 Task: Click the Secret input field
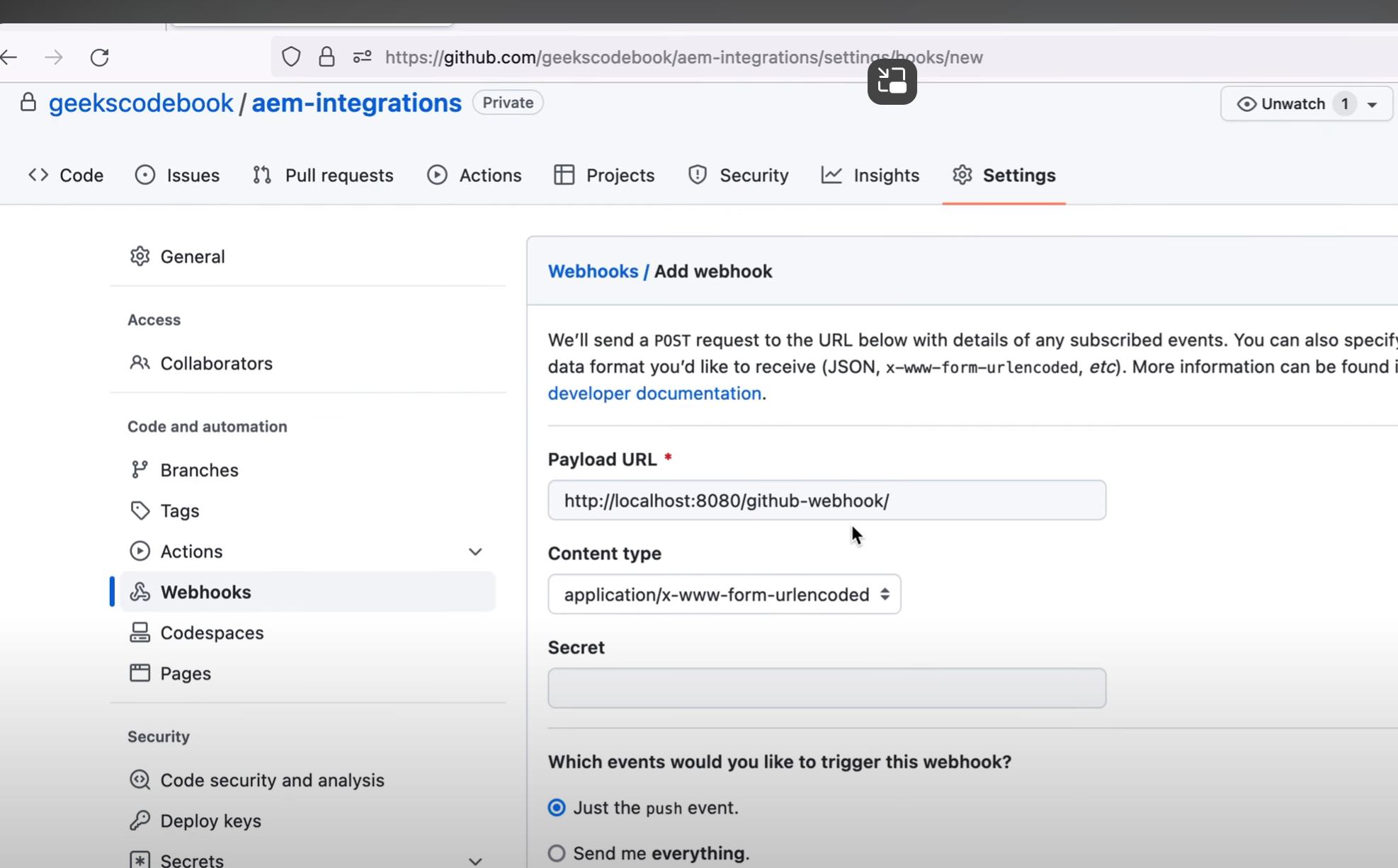click(x=827, y=688)
